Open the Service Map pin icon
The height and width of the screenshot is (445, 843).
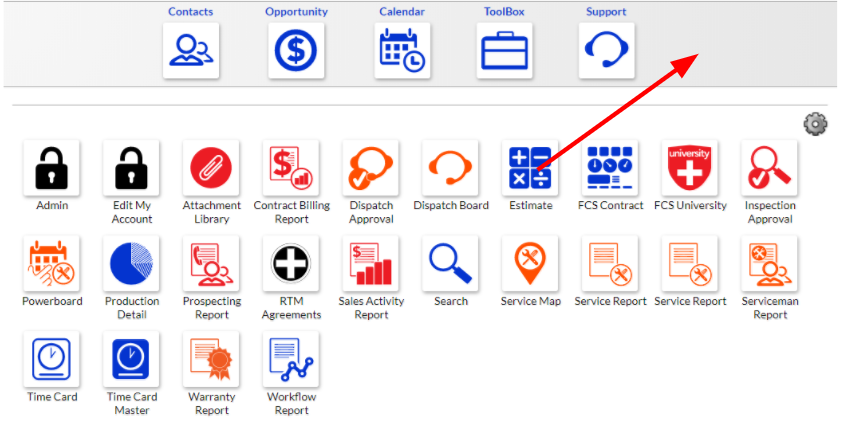[x=530, y=263]
